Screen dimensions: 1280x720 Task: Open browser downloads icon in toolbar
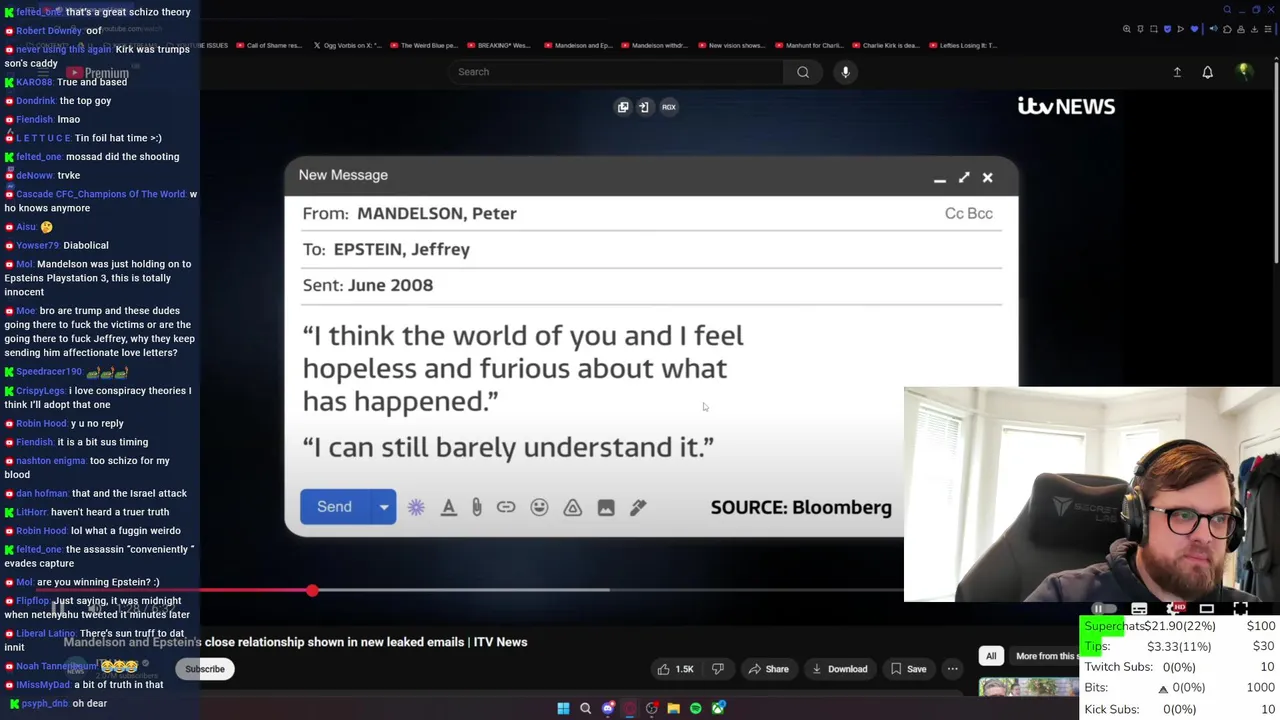tap(1252, 29)
